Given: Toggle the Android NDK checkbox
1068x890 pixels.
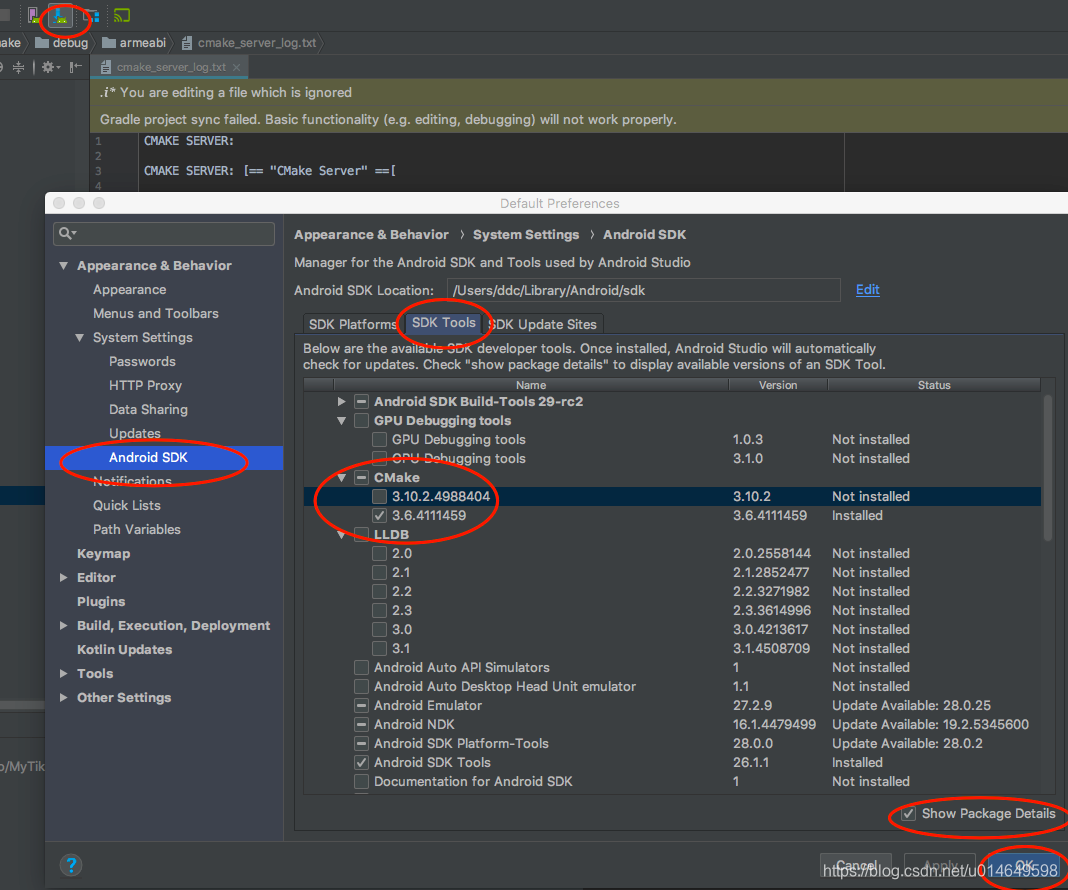Looking at the screenshot, I should (x=362, y=725).
